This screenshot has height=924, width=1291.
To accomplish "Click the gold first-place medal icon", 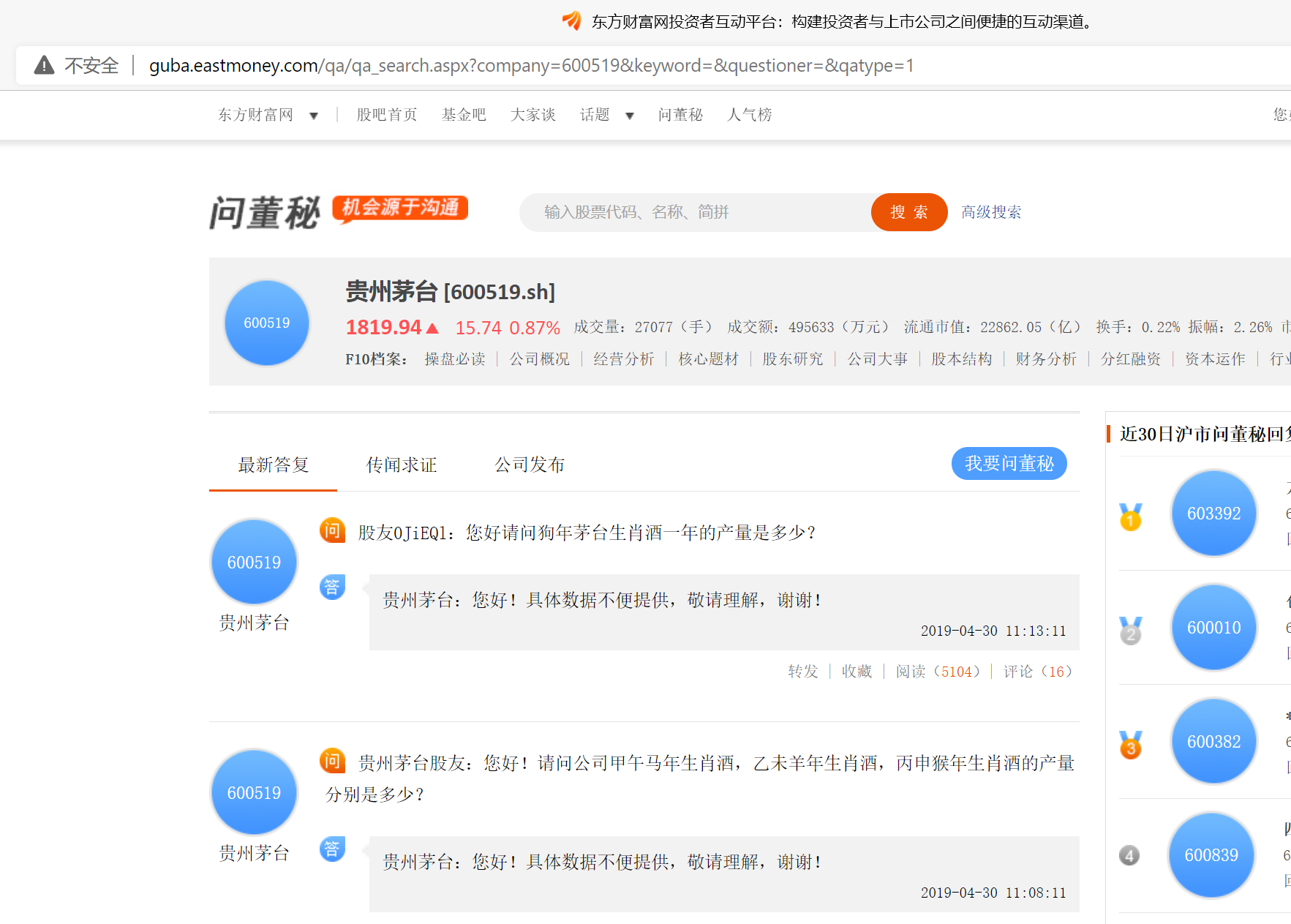I will pos(1131,517).
